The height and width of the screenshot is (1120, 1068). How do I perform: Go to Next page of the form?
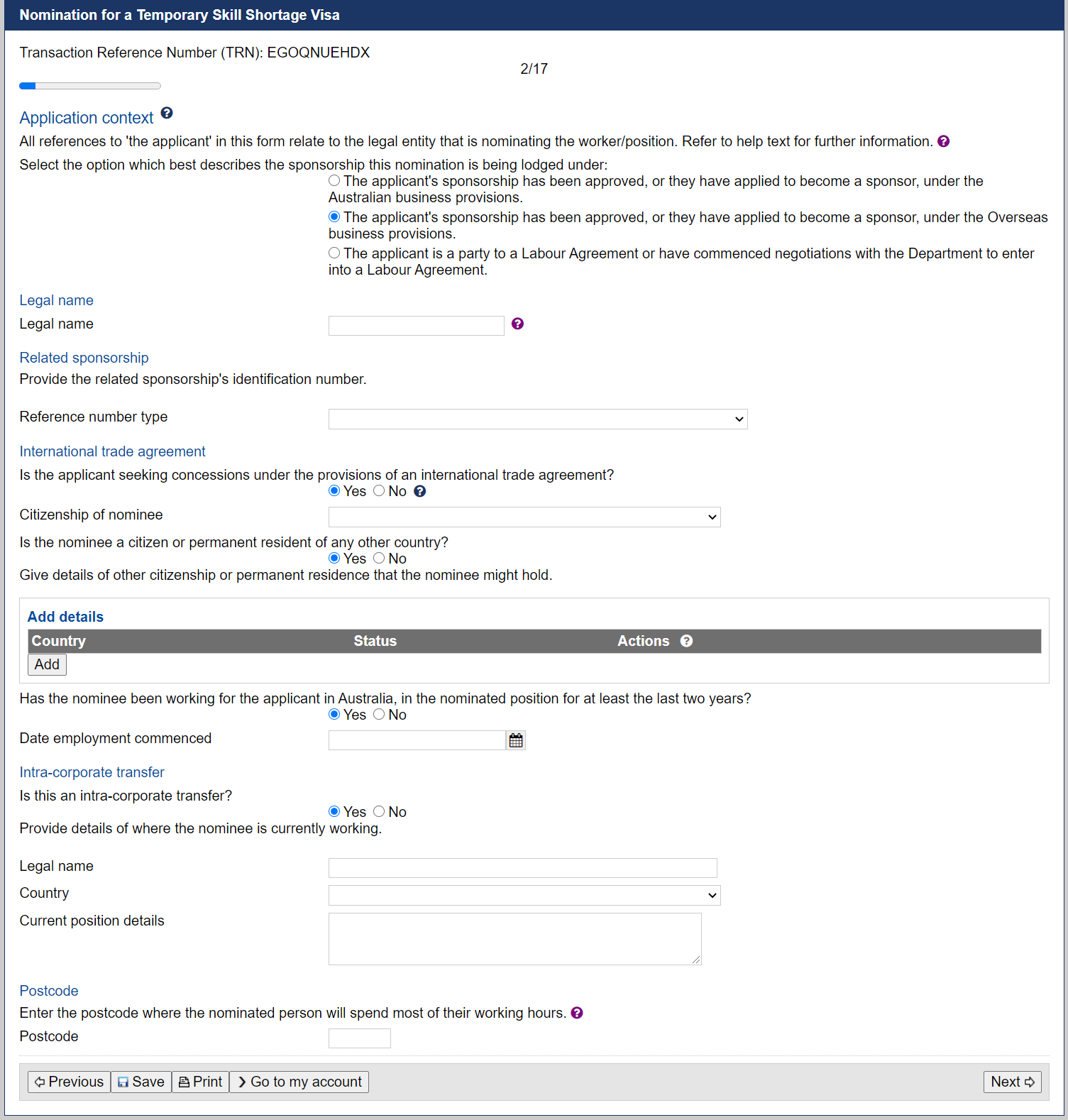[x=1013, y=1082]
